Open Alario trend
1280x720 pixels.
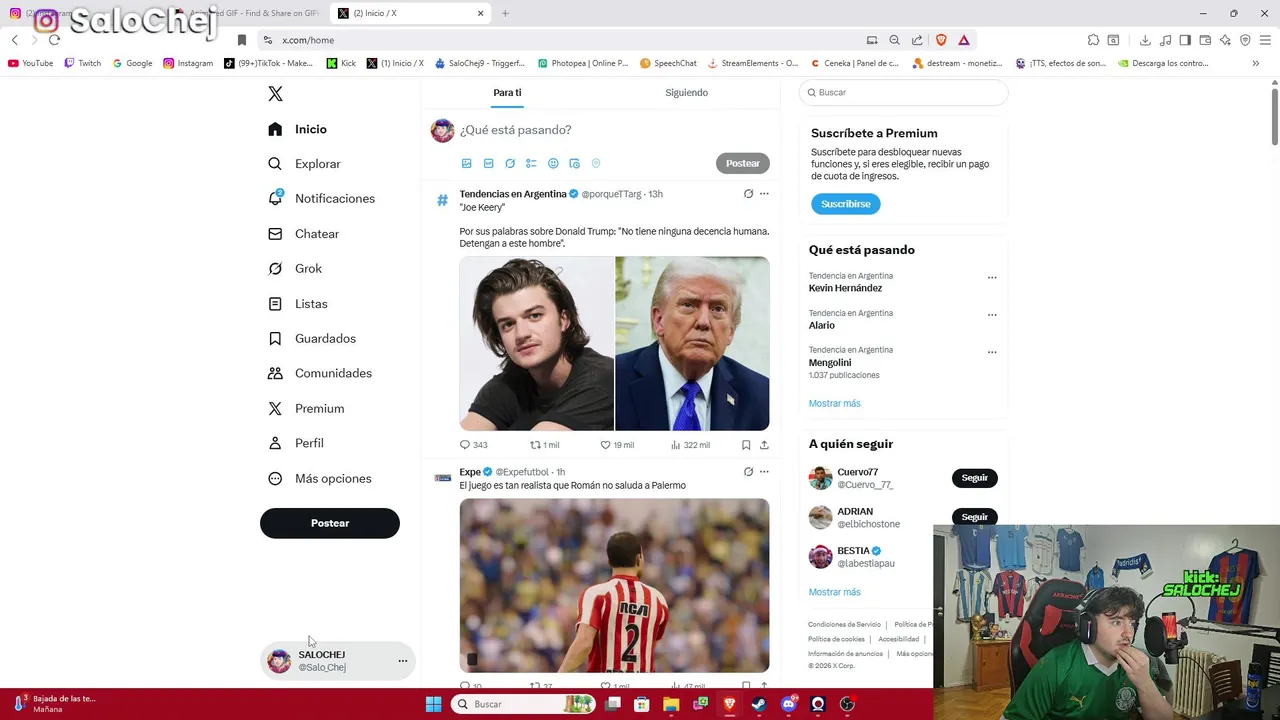pyautogui.click(x=821, y=325)
